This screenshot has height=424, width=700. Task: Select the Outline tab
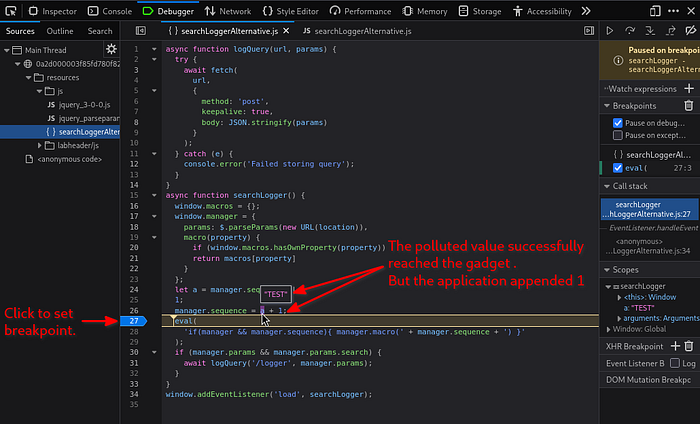point(60,31)
